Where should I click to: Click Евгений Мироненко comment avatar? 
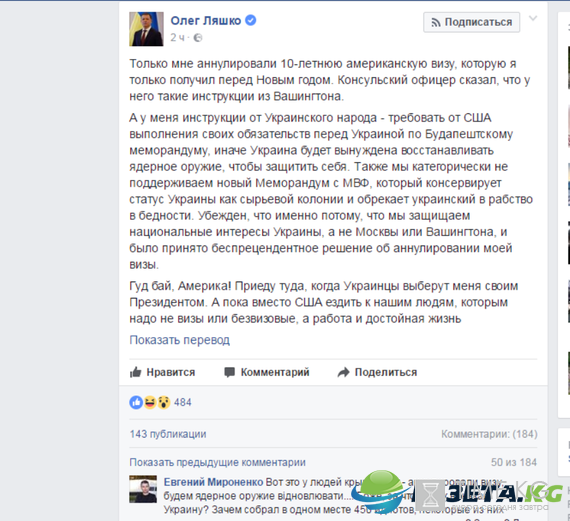(x=143, y=489)
